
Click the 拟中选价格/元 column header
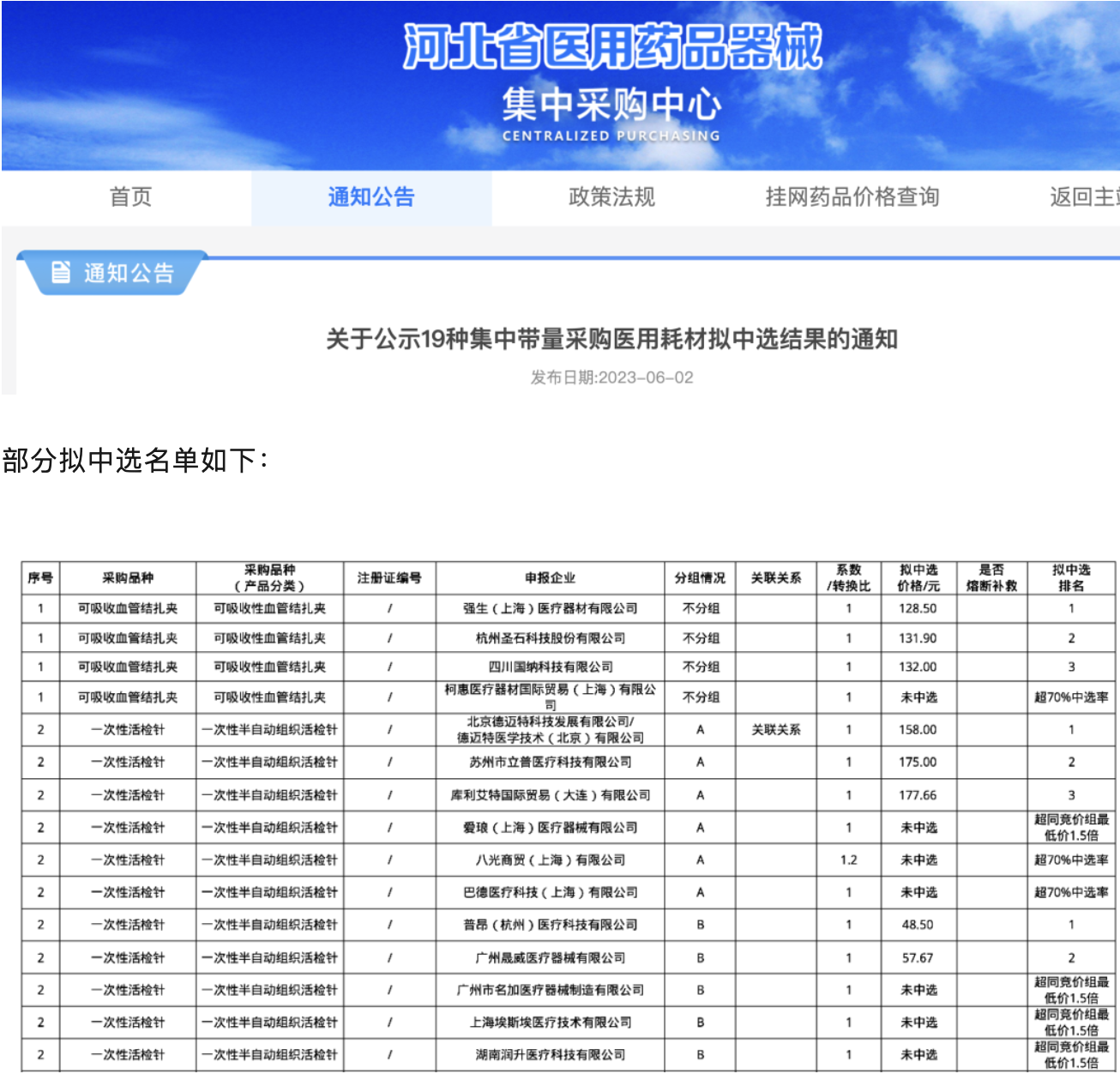point(918,578)
